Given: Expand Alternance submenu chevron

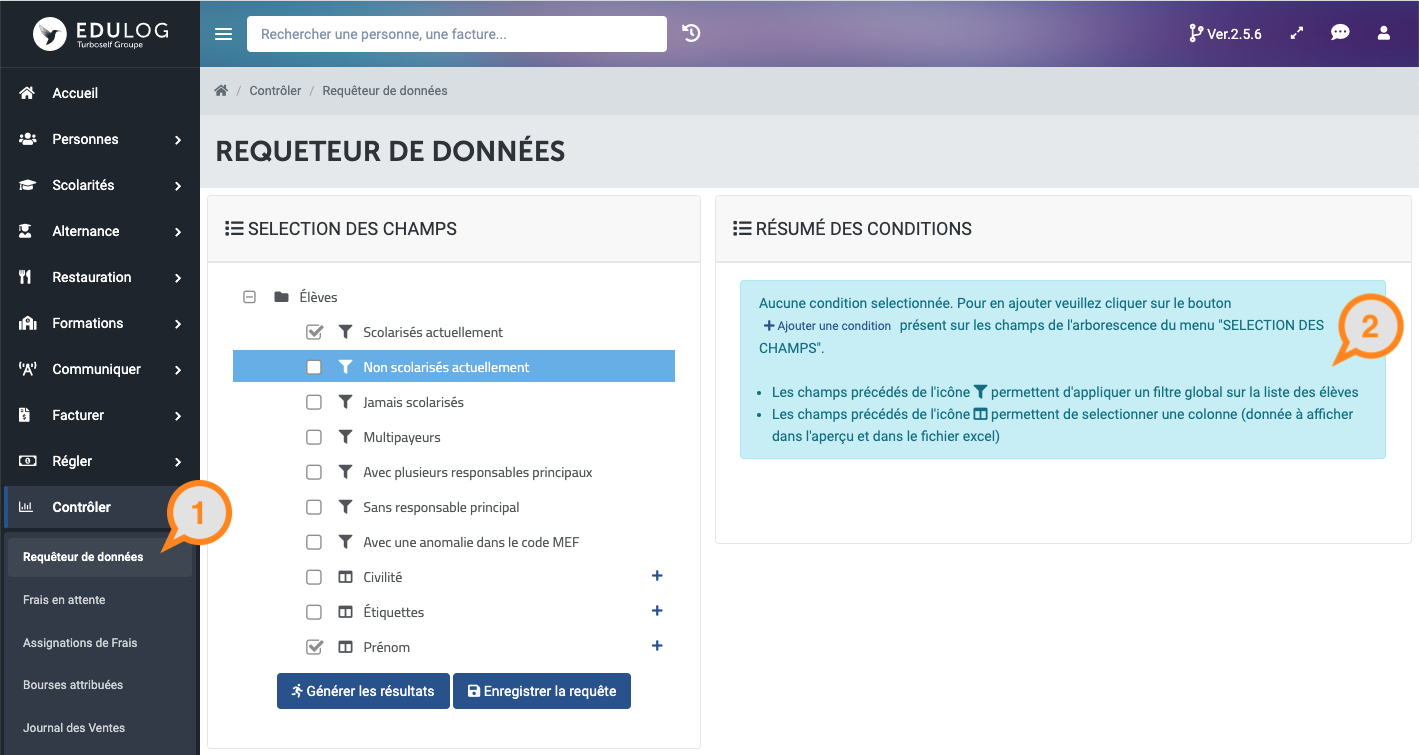Looking at the screenshot, I should [x=178, y=232].
